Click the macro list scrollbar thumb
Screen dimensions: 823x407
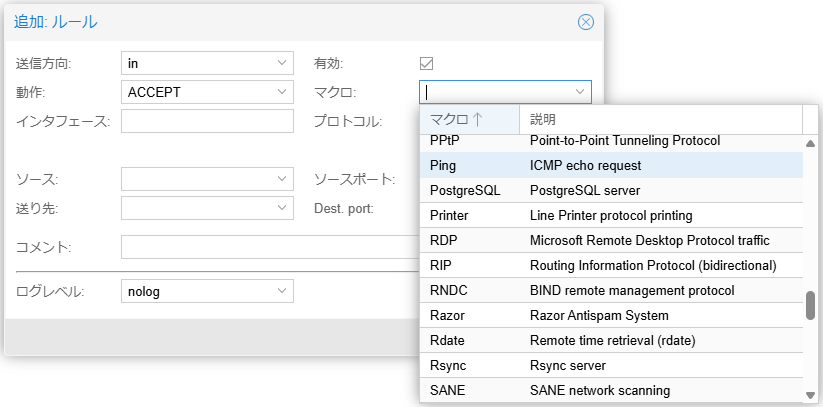[810, 305]
